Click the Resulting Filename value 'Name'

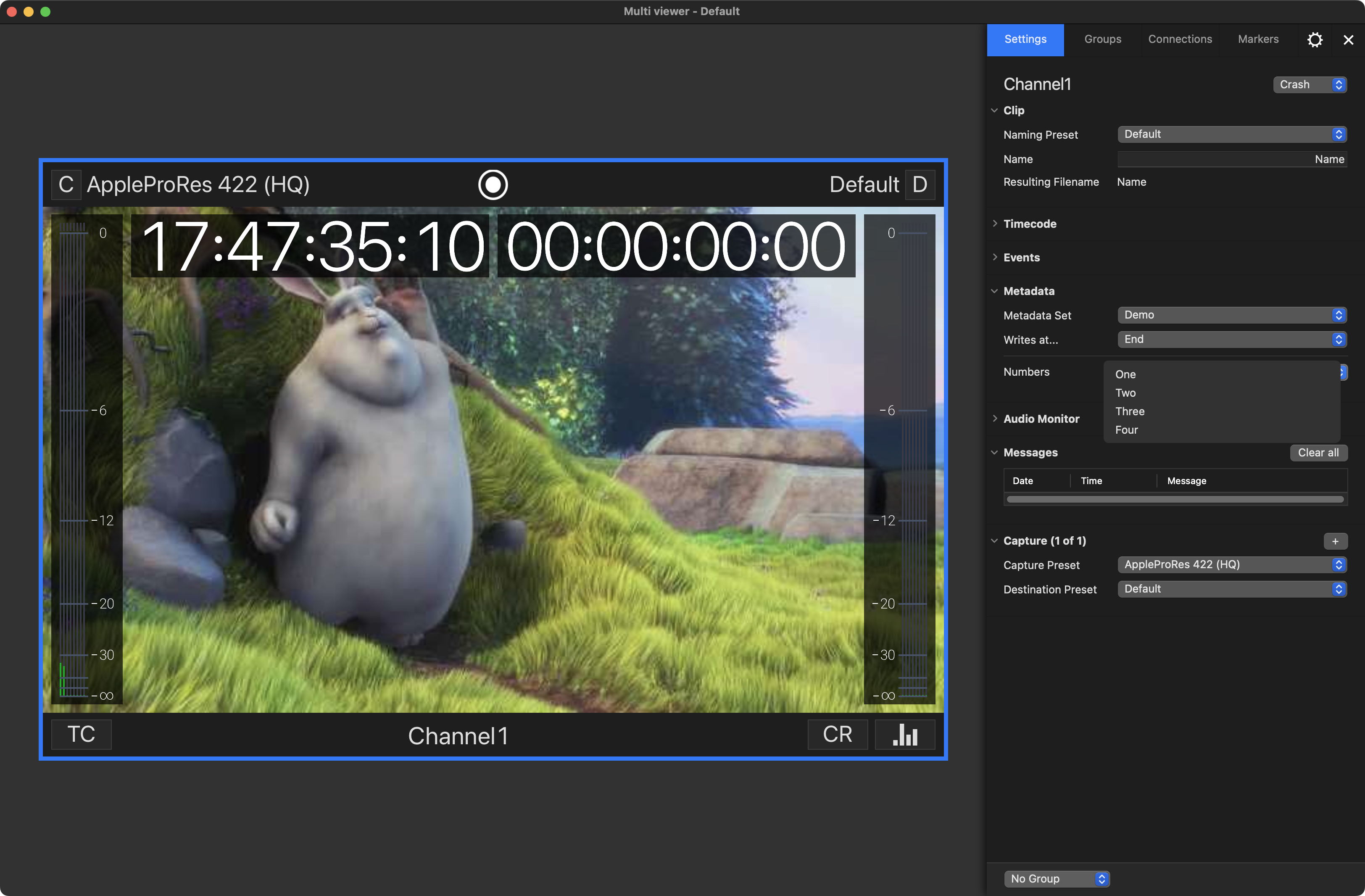pyautogui.click(x=1131, y=182)
